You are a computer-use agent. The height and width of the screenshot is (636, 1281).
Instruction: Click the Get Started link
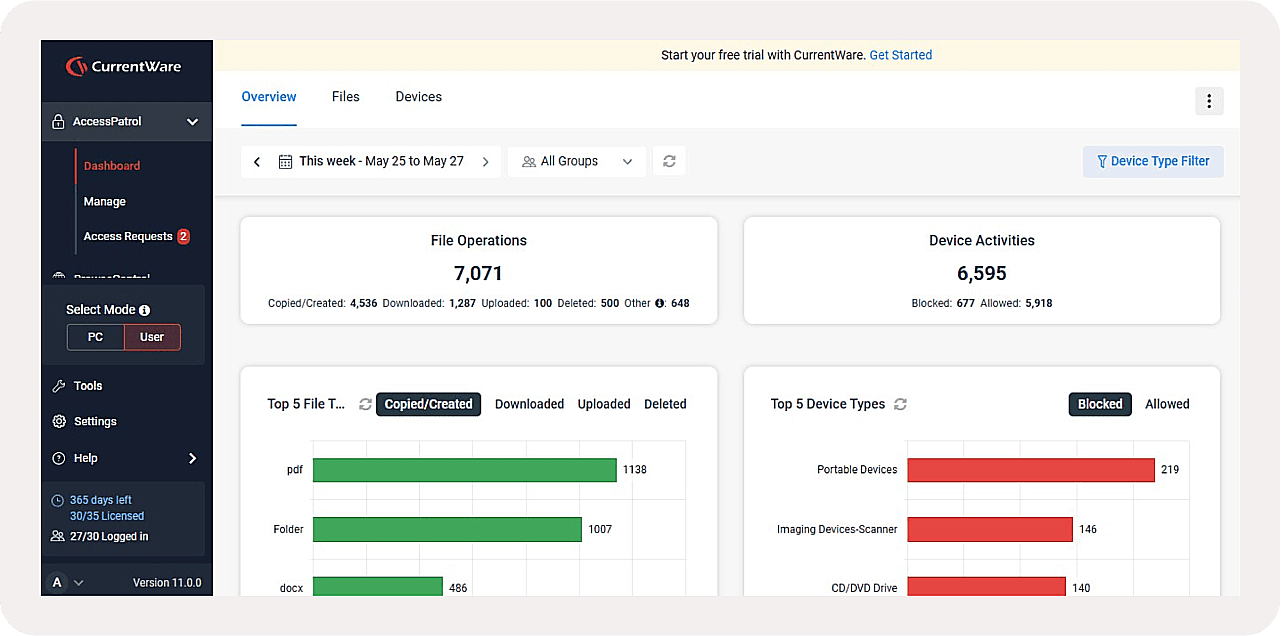900,55
